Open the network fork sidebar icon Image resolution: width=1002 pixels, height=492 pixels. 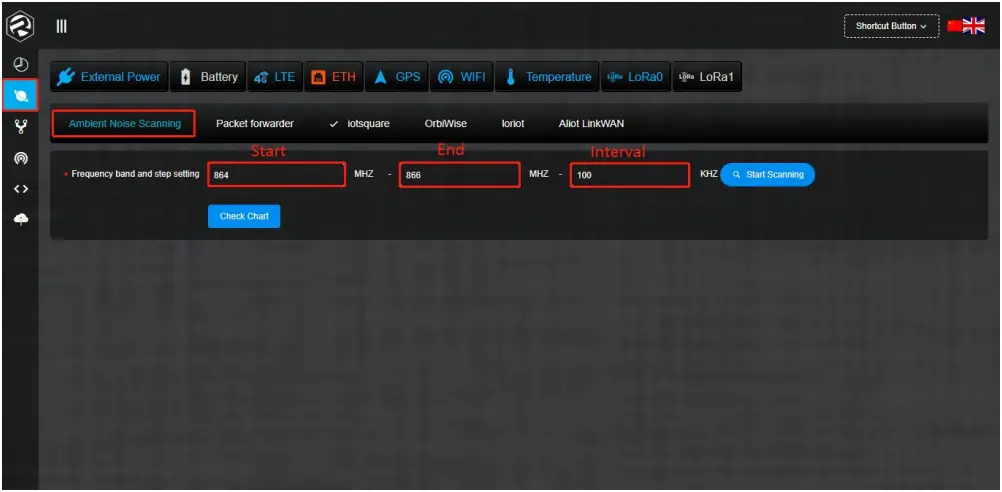click(20, 127)
